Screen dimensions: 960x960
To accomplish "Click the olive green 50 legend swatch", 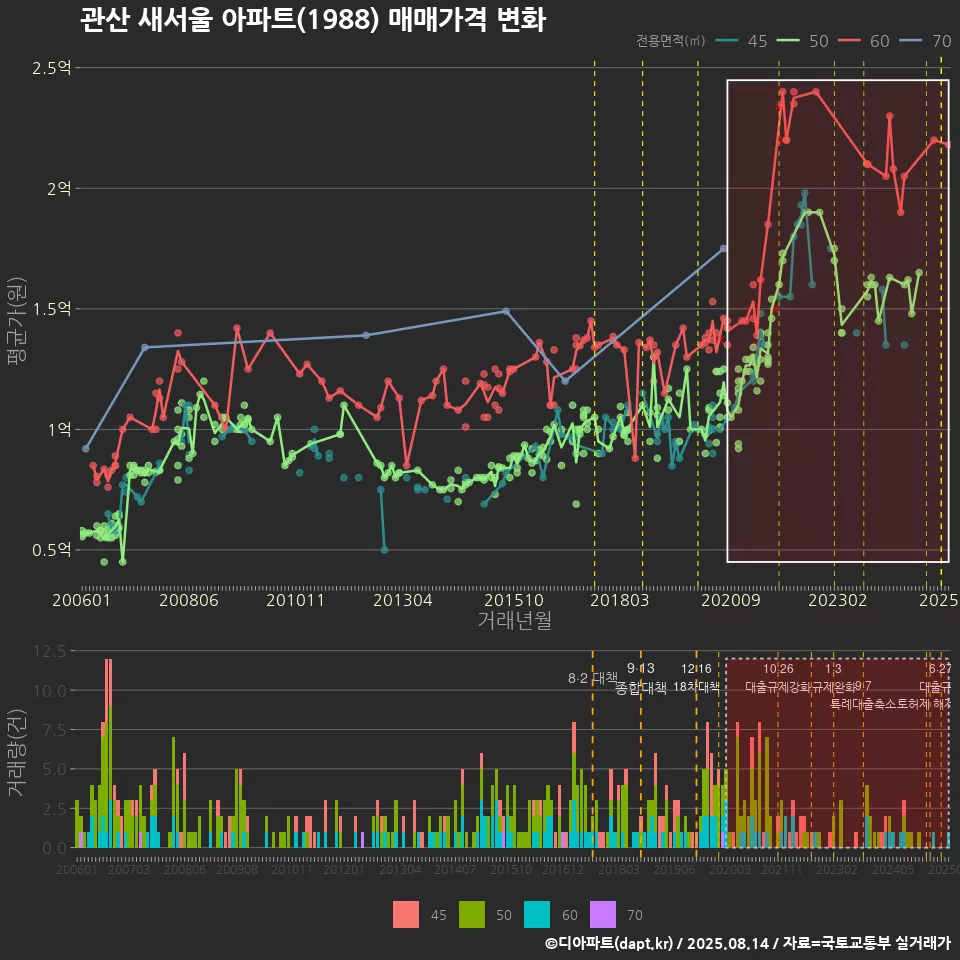I will (x=471, y=915).
